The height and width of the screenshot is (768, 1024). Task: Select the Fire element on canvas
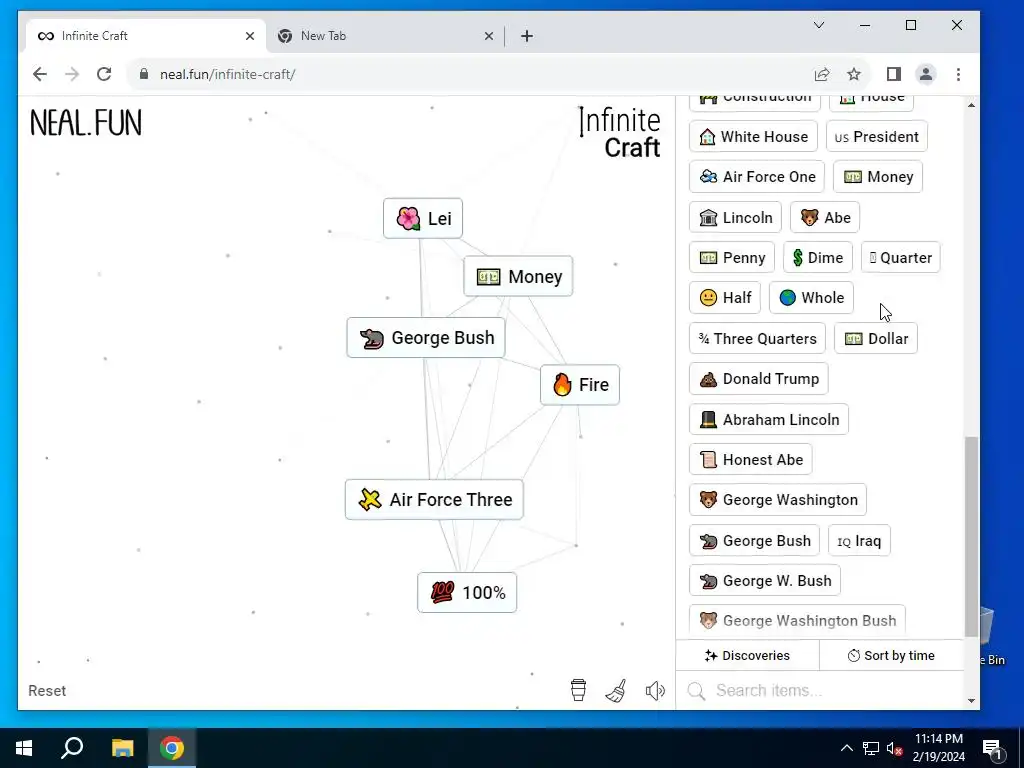click(x=580, y=385)
